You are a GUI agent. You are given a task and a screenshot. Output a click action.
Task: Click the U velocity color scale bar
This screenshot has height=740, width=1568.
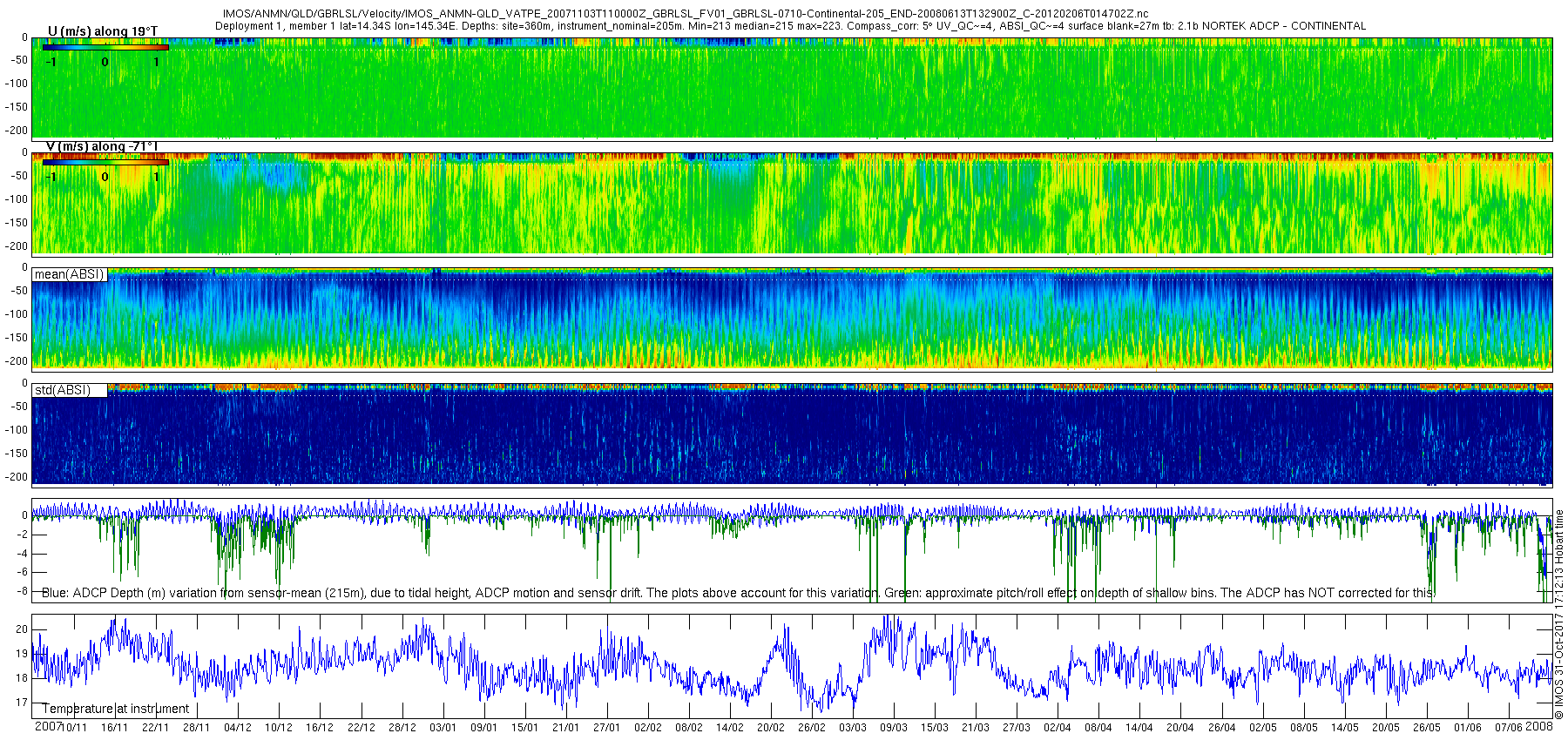pyautogui.click(x=105, y=47)
